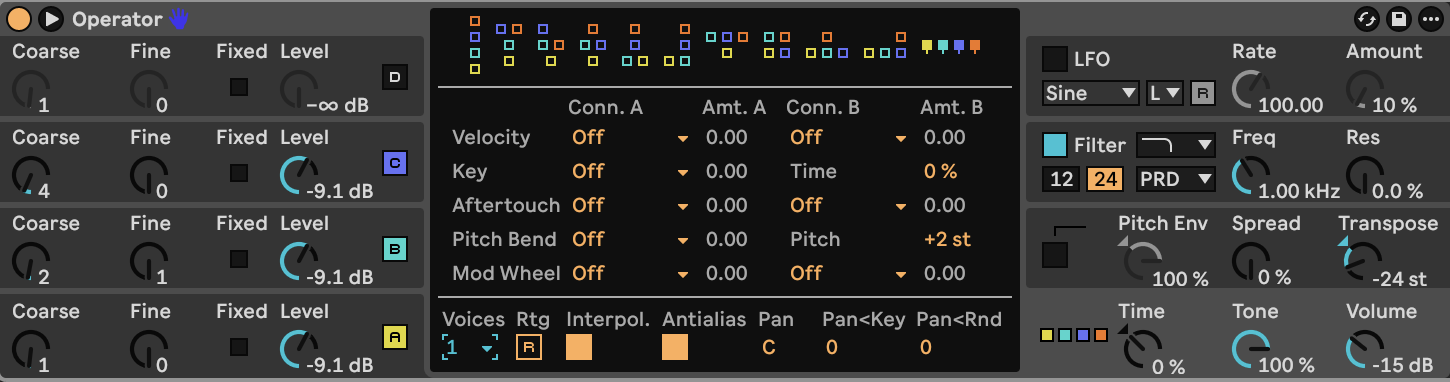Open the LFO Sine waveform dropdown

coord(1090,93)
